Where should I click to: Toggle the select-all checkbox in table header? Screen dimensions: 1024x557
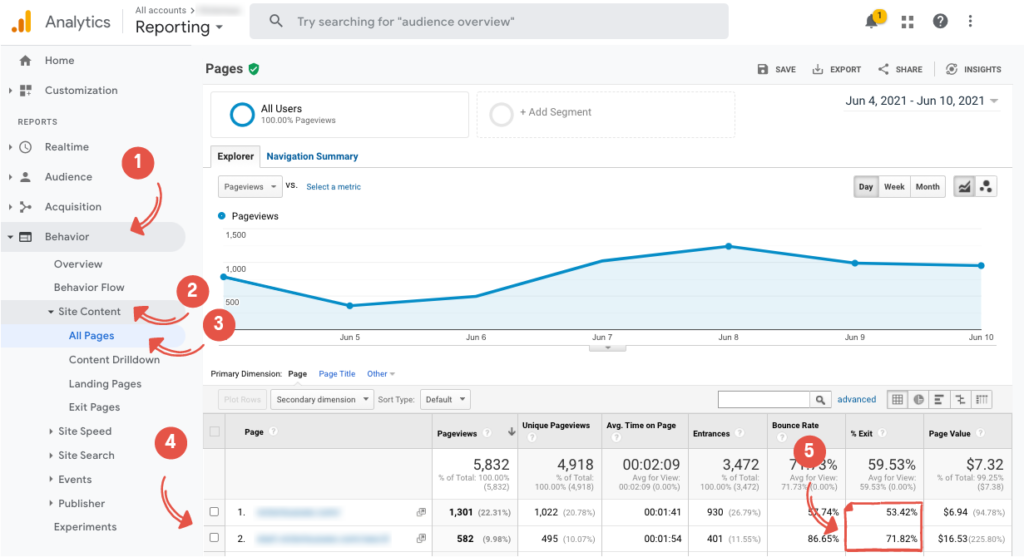click(214, 432)
